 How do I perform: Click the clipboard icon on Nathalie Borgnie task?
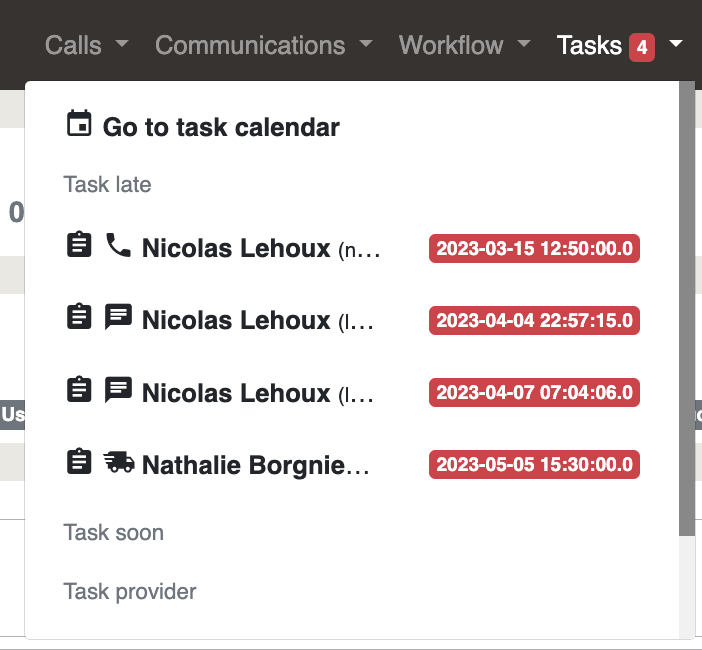click(x=79, y=461)
